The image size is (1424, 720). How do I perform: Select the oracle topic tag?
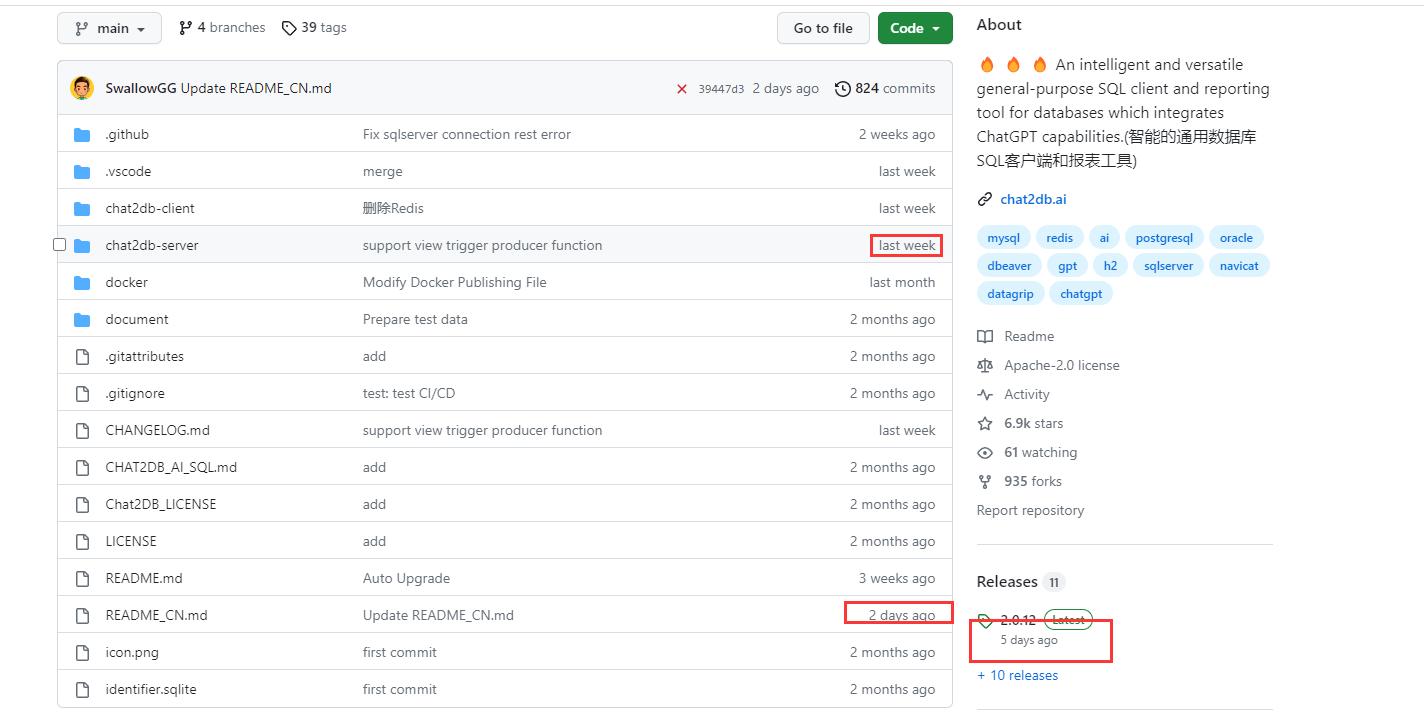pos(1236,238)
